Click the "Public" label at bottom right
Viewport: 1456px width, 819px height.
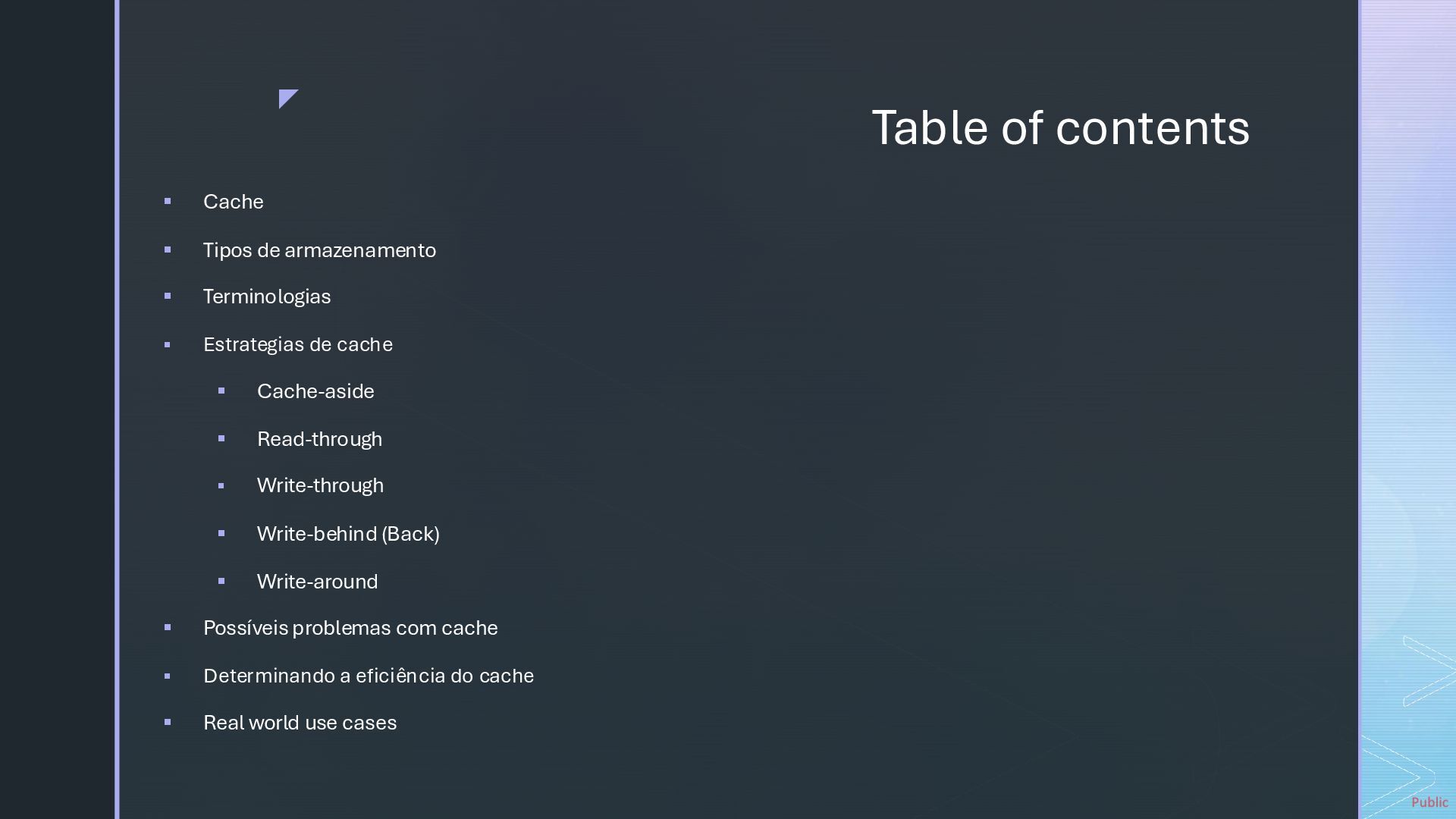click(1429, 802)
